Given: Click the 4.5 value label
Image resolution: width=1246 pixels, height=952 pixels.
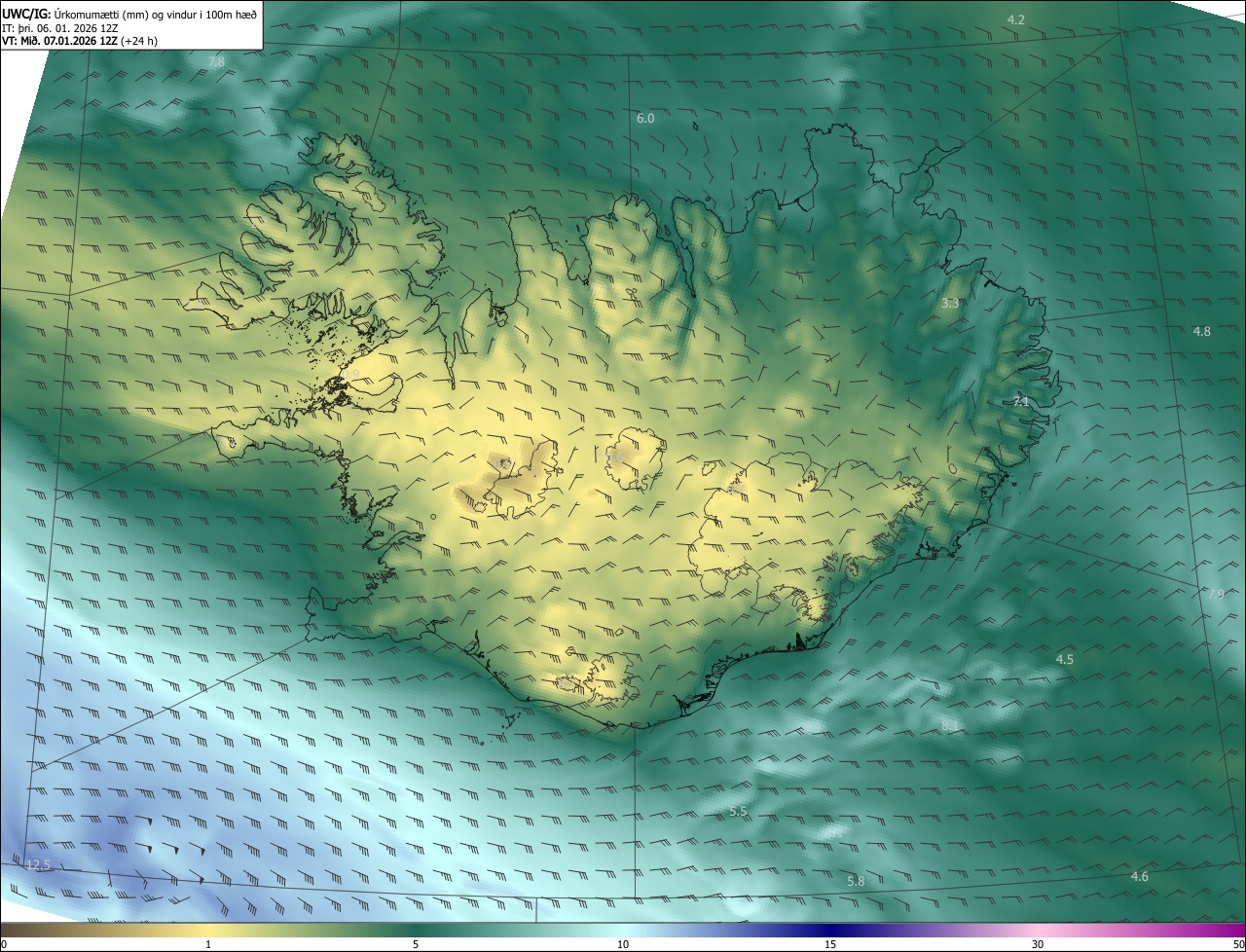Looking at the screenshot, I should [1065, 659].
